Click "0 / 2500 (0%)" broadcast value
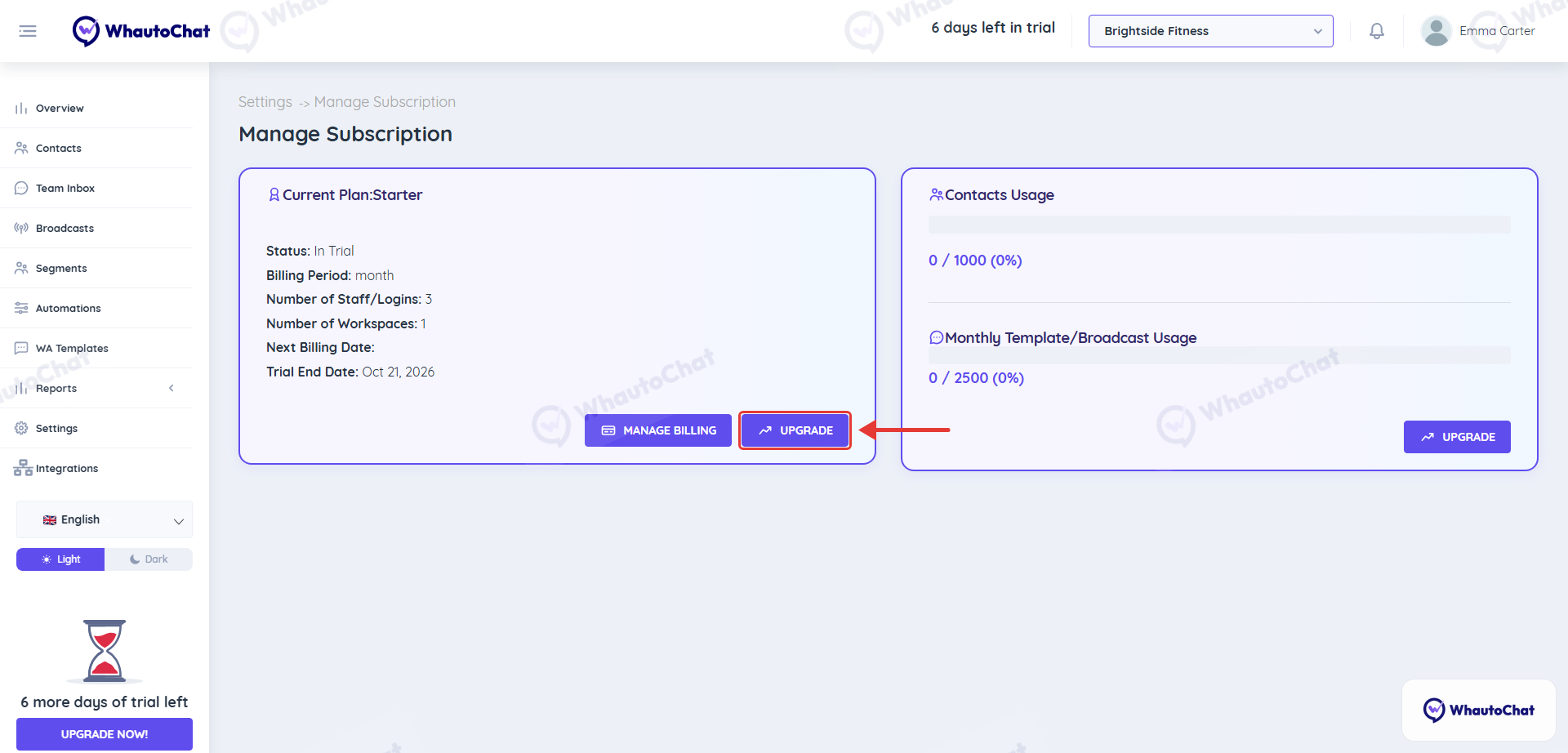 (976, 378)
